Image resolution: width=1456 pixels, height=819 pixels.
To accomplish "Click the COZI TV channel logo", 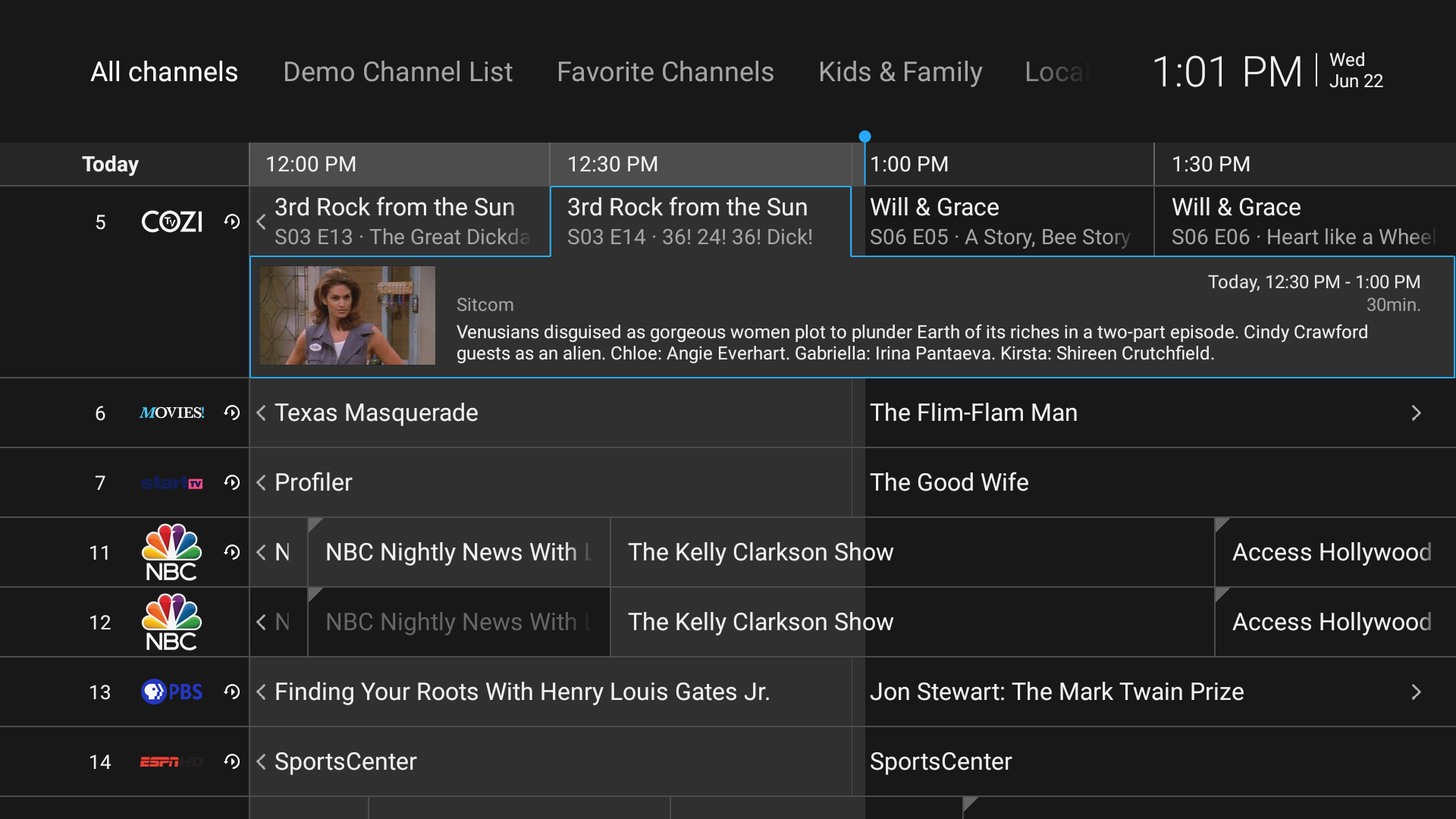I will (171, 221).
